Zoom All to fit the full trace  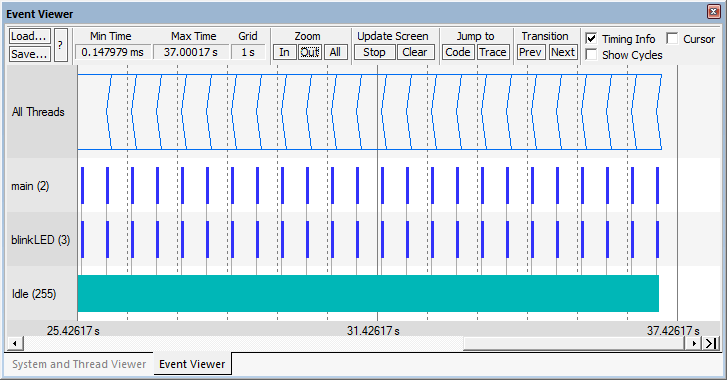pos(335,52)
